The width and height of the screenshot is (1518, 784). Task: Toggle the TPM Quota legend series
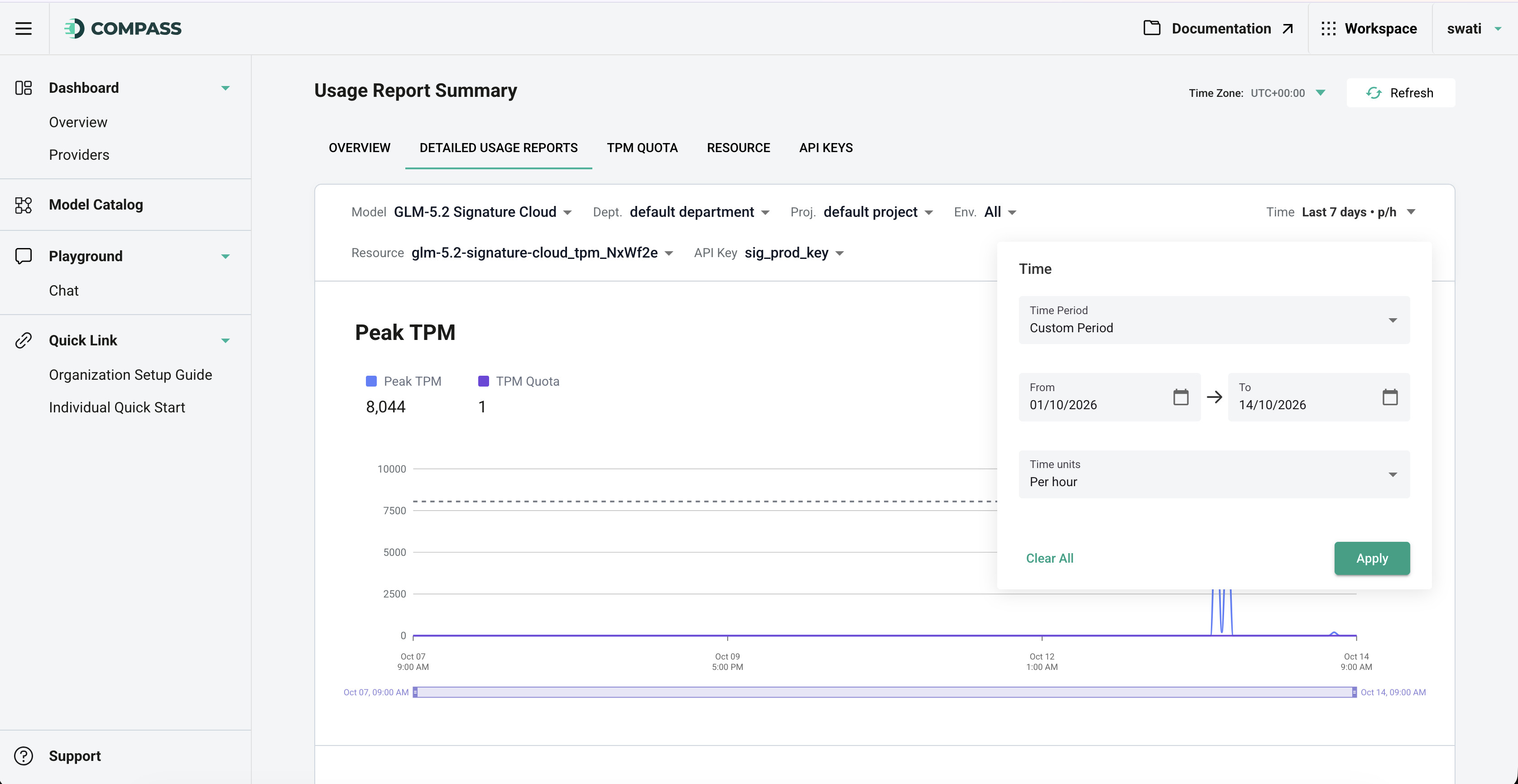(519, 381)
